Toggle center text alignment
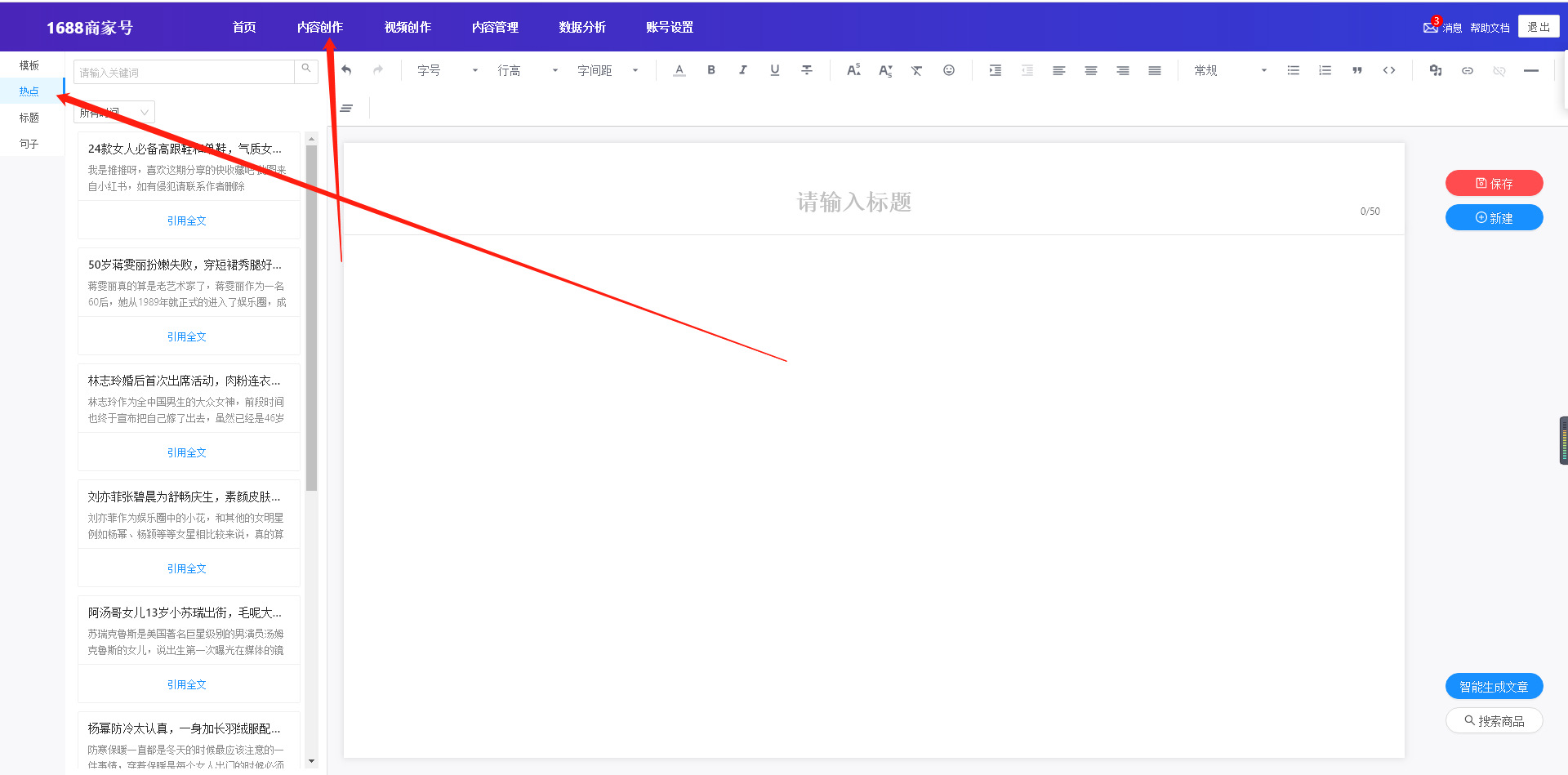Viewport: 1568px width, 775px height. coord(1090,70)
